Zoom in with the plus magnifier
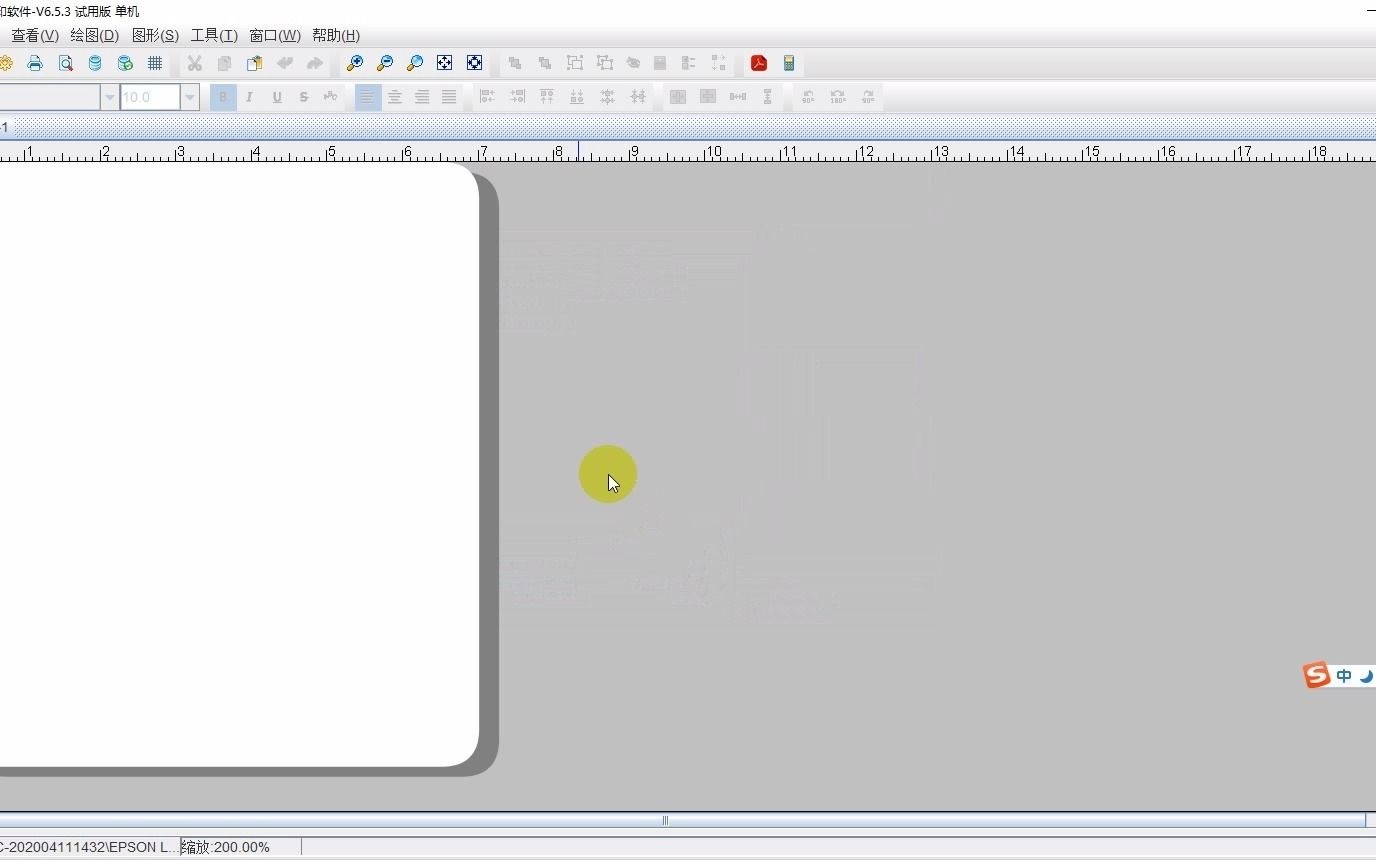1376x860 pixels. pyautogui.click(x=355, y=63)
